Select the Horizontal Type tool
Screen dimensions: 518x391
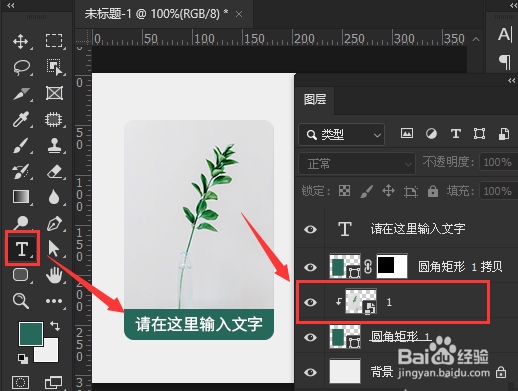point(22,249)
